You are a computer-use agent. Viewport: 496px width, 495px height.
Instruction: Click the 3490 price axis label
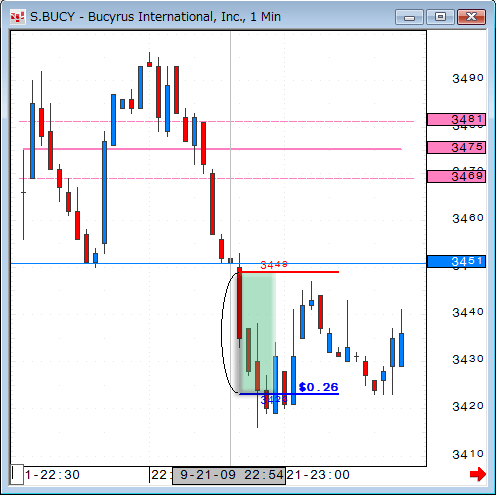(x=468, y=78)
